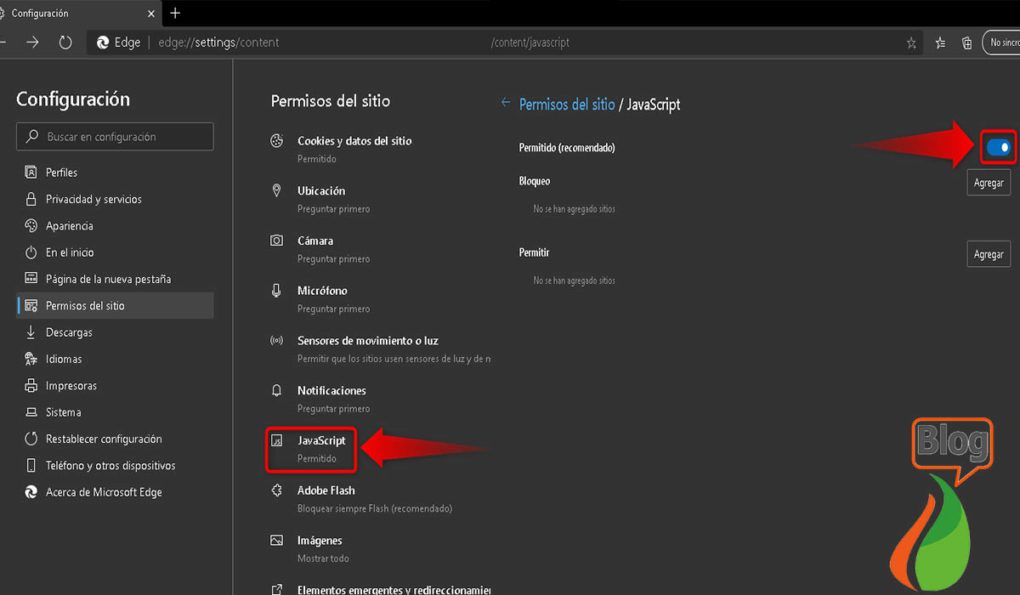Select the Configuración browser tab

(70, 14)
